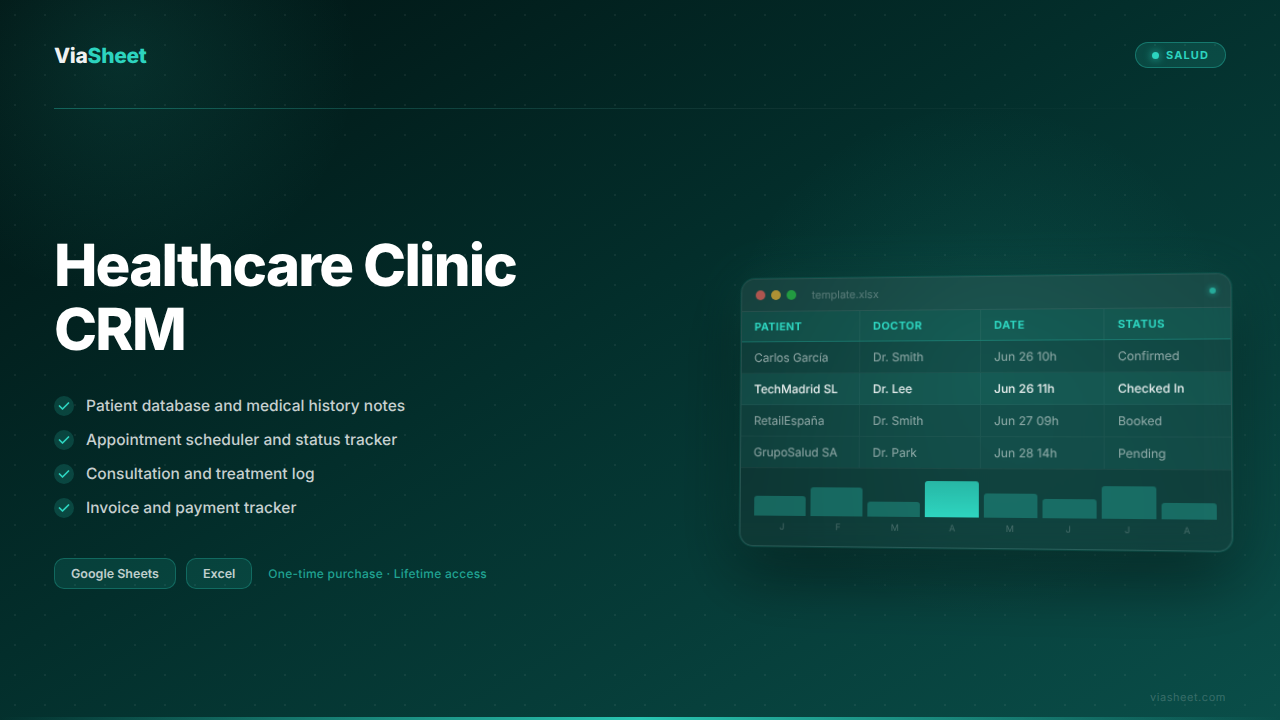Click the ViaSheet logo
This screenshot has height=720, width=1280.
point(100,56)
